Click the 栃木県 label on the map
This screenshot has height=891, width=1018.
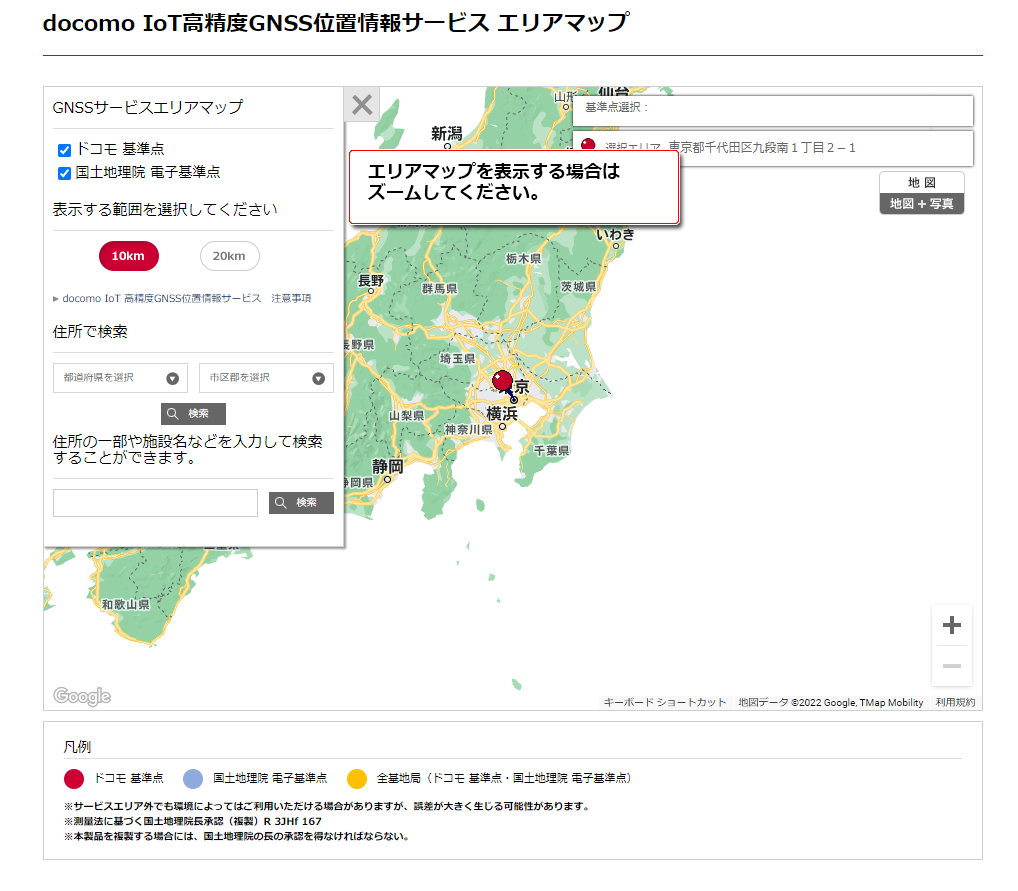523,258
